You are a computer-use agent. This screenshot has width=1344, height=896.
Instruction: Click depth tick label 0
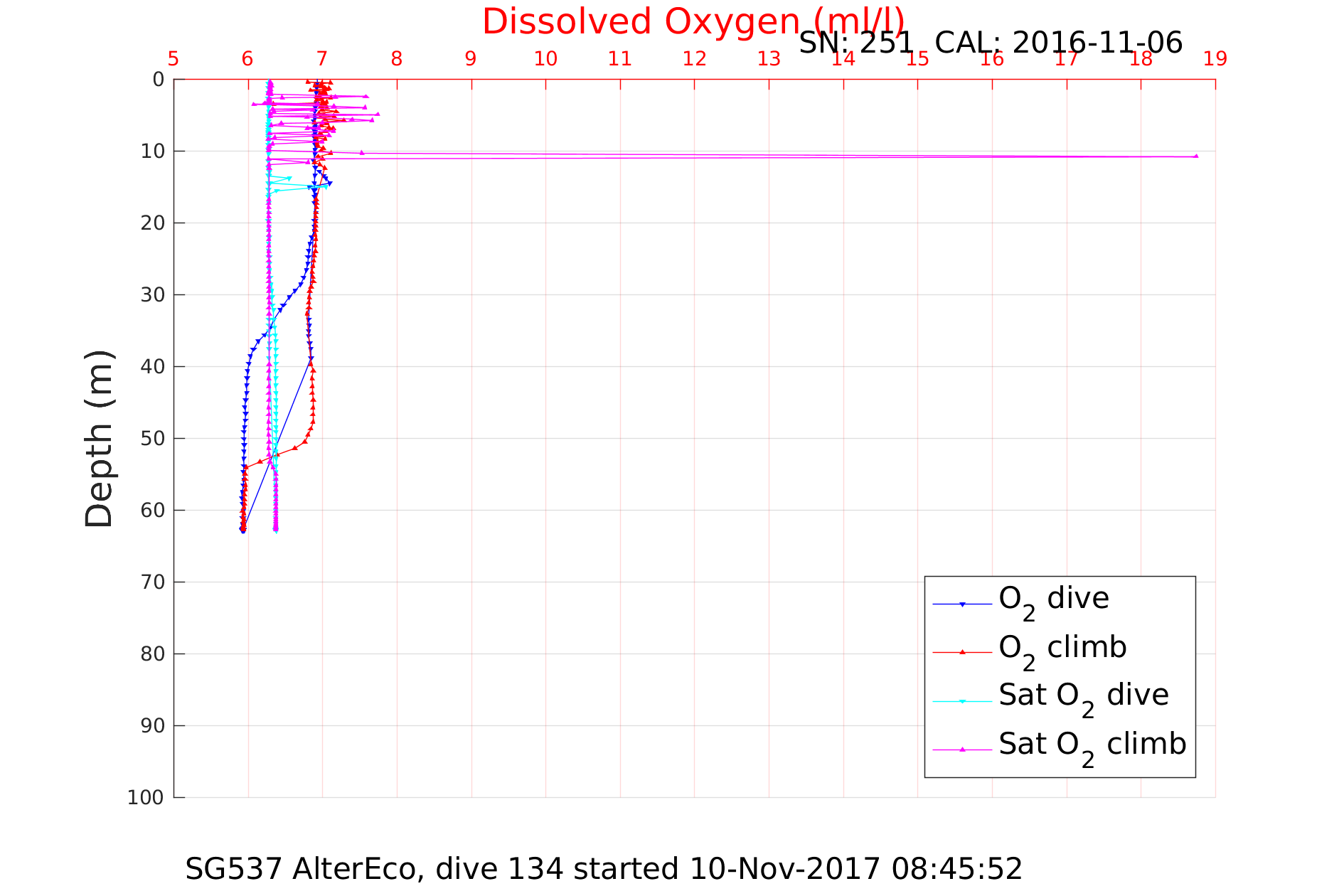(159, 80)
